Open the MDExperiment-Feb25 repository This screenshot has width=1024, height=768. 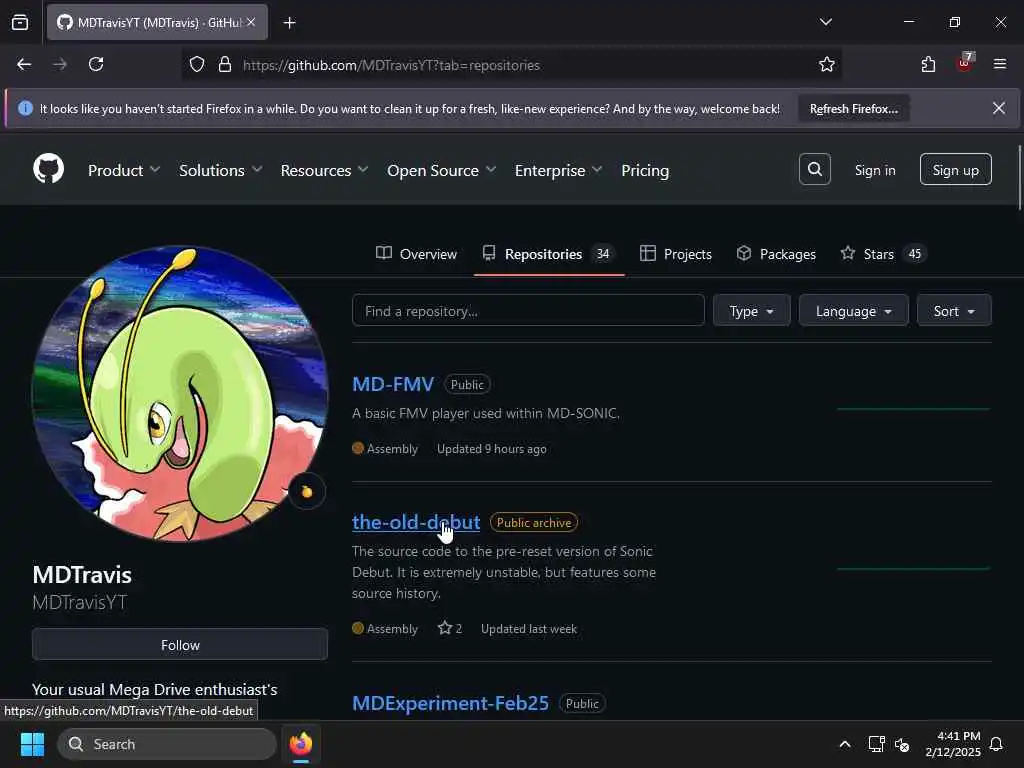451,703
